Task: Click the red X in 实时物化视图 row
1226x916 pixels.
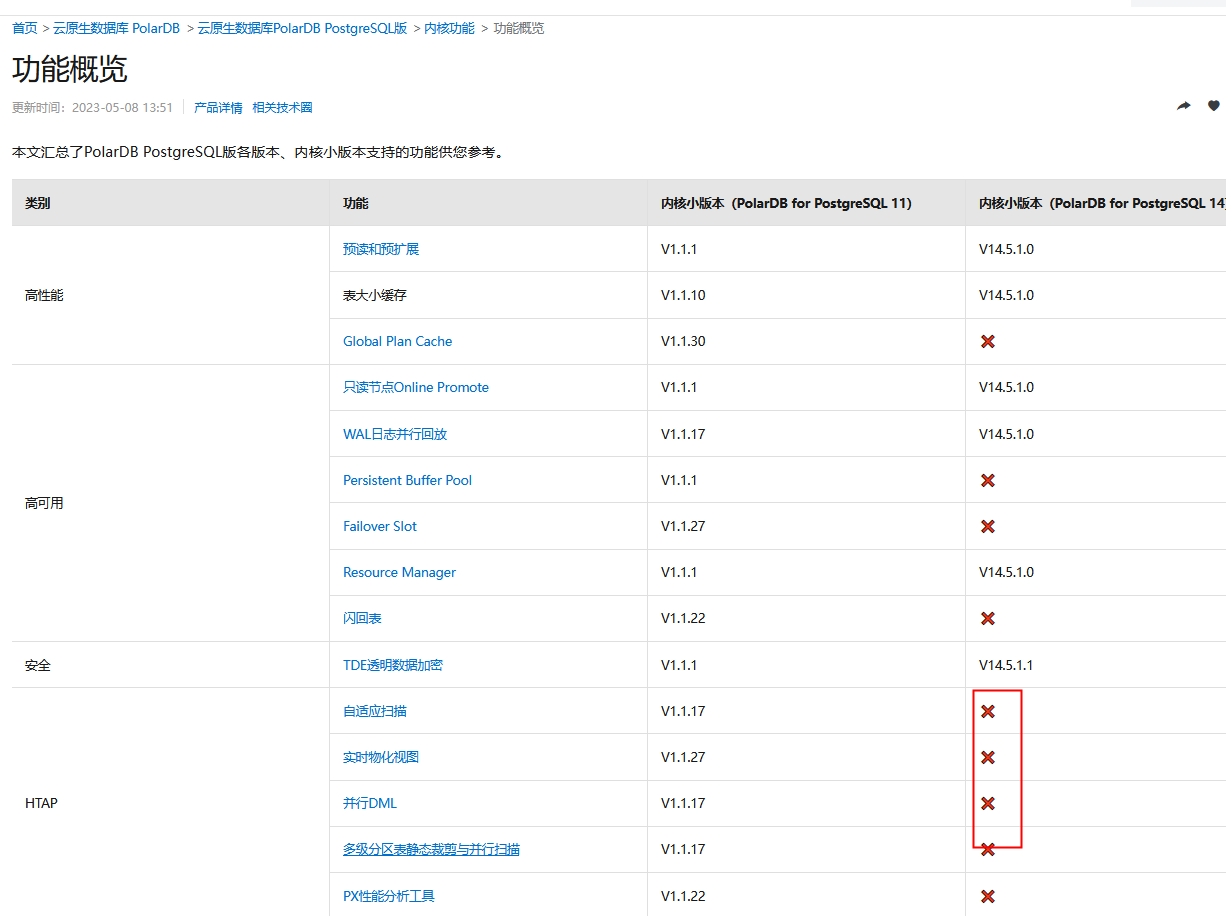Action: (988, 757)
